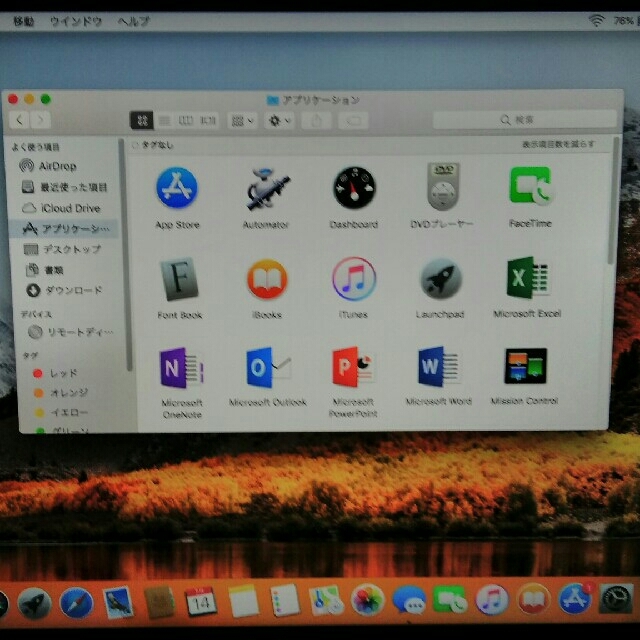
Task: Go forward with the Finder forward arrow
Action: (x=40, y=120)
